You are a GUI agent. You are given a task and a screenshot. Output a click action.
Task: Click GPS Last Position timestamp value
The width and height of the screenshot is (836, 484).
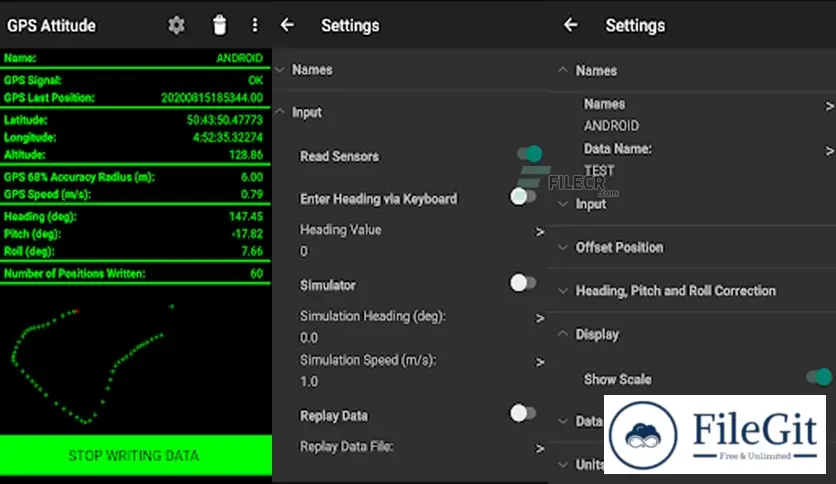pos(212,98)
